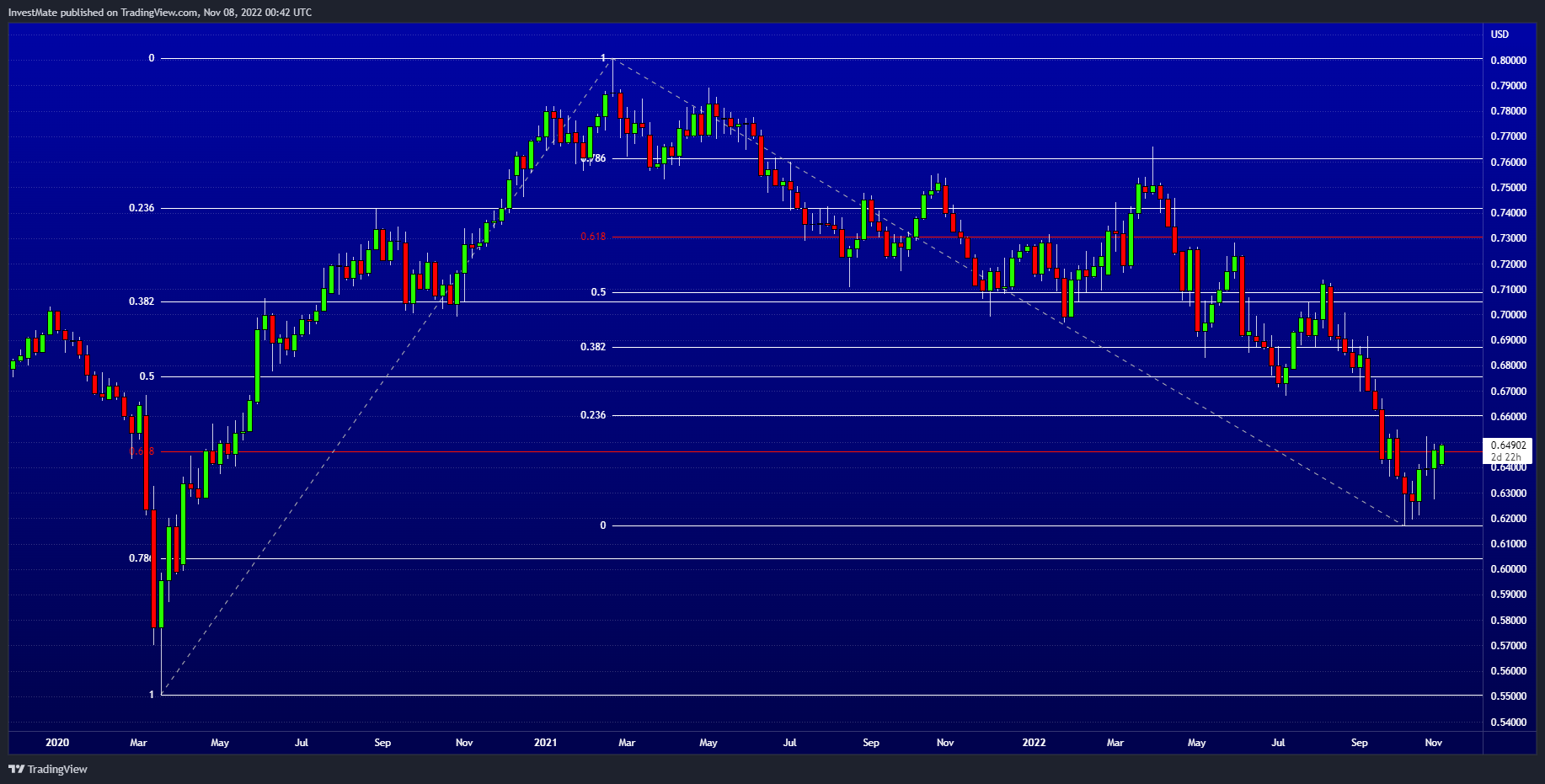Click the 0.75000 price axis label
Image resolution: width=1545 pixels, height=784 pixels.
click(x=1508, y=188)
